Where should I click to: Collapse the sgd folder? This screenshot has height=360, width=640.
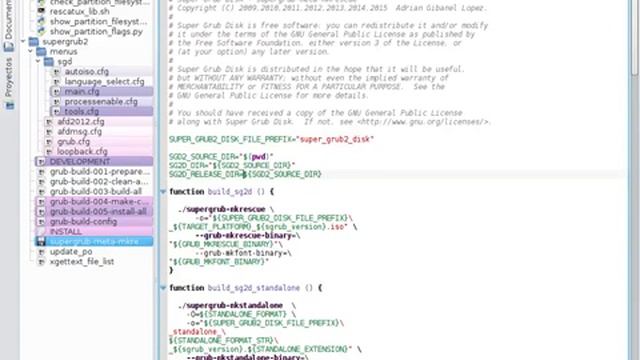click(x=38, y=61)
